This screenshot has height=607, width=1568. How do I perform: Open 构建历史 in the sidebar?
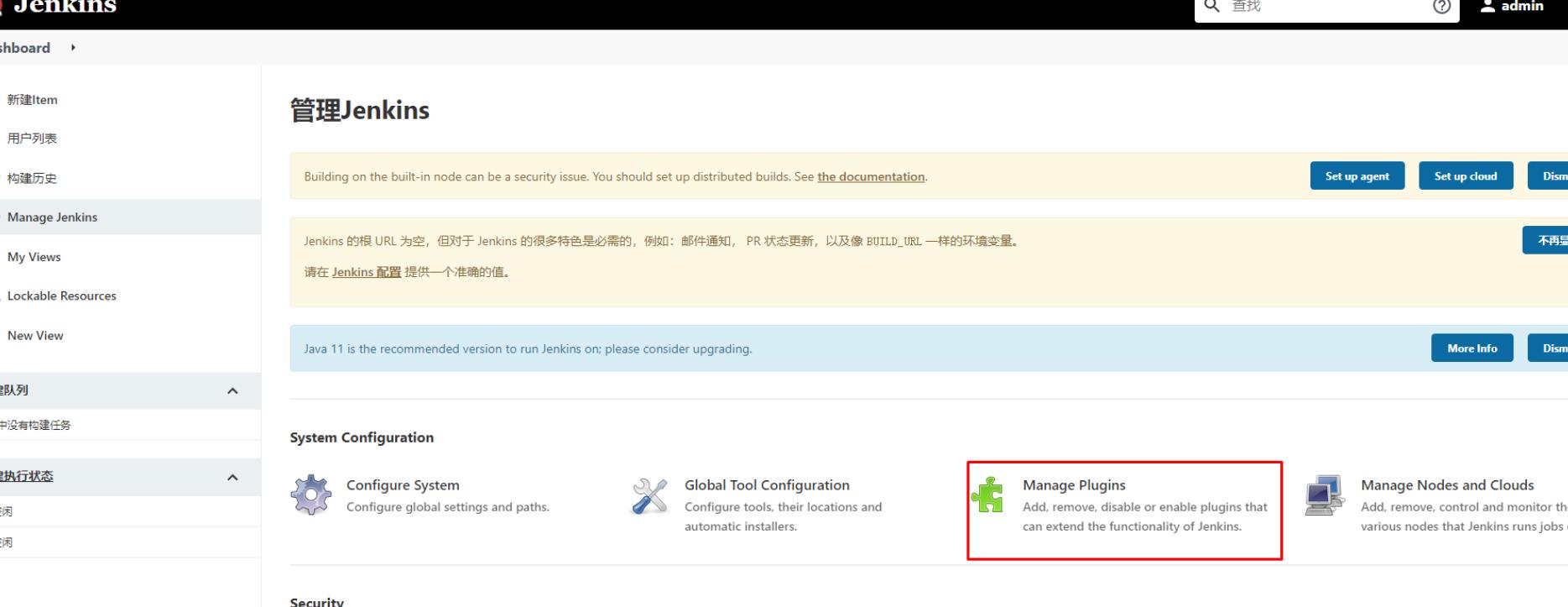32,178
